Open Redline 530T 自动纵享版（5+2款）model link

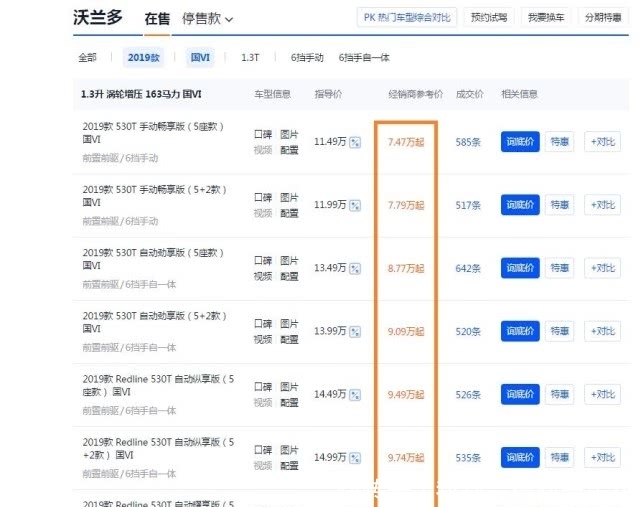(x=158, y=449)
